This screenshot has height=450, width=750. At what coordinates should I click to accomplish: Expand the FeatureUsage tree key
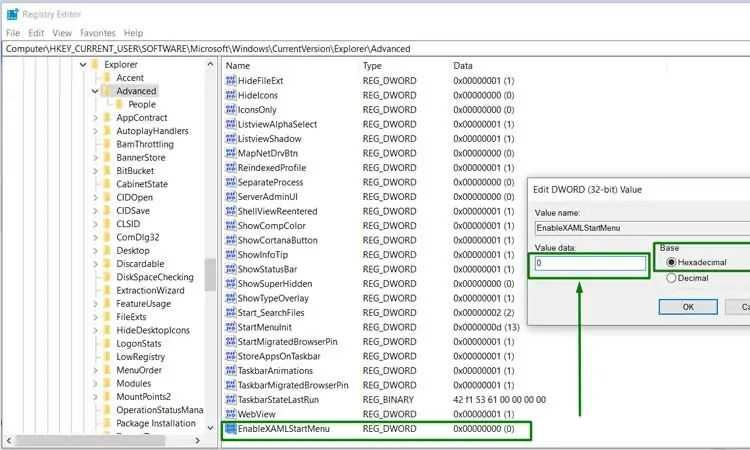(x=95, y=304)
